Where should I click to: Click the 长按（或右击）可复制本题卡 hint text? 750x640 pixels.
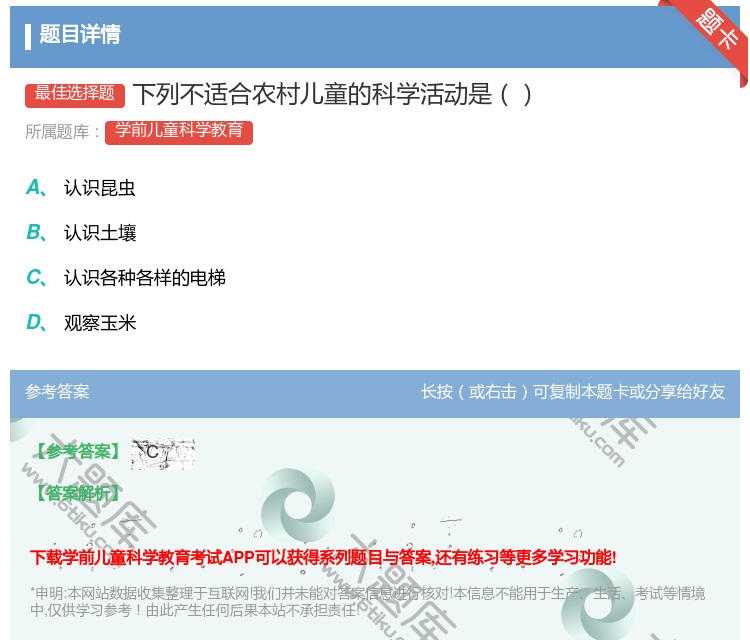tap(573, 392)
